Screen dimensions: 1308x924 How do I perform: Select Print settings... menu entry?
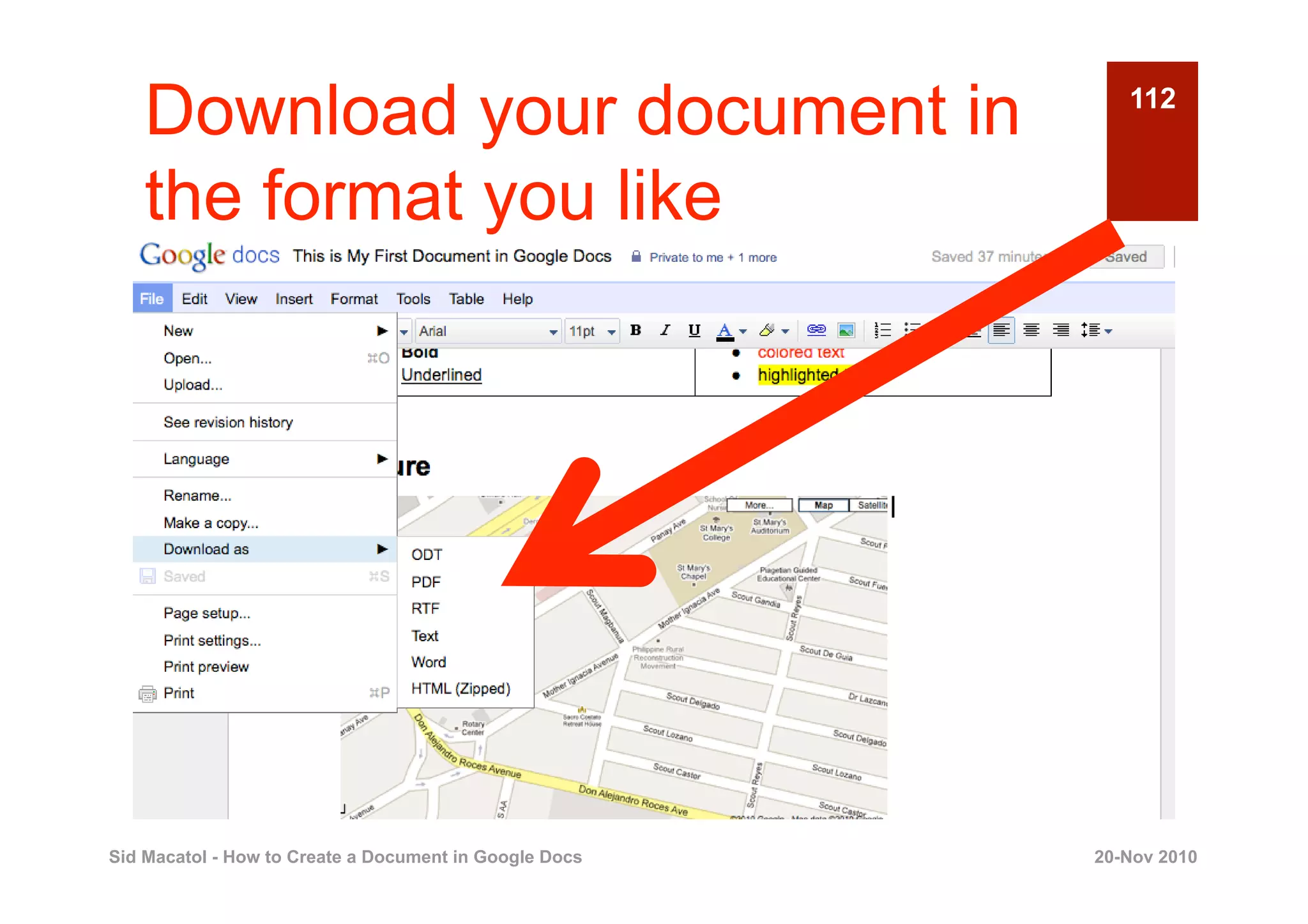coord(265,640)
